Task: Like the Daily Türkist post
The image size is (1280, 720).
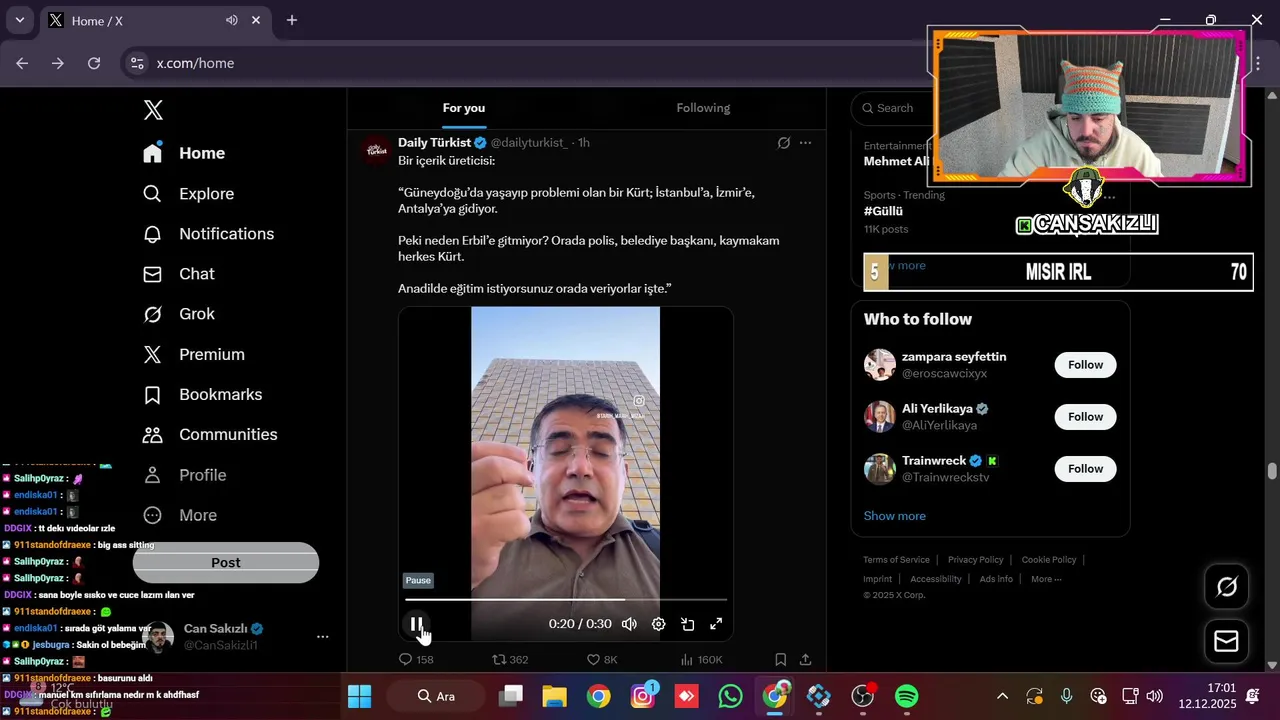Action: 602,660
